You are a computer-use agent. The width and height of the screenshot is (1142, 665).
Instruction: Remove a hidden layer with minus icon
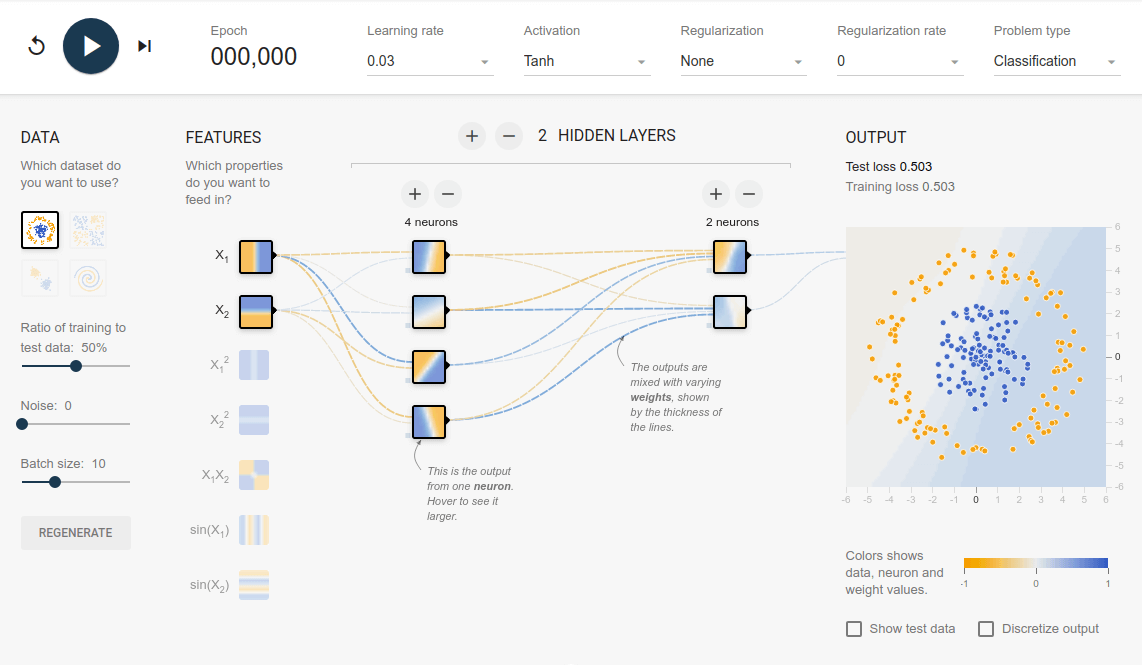(x=509, y=136)
